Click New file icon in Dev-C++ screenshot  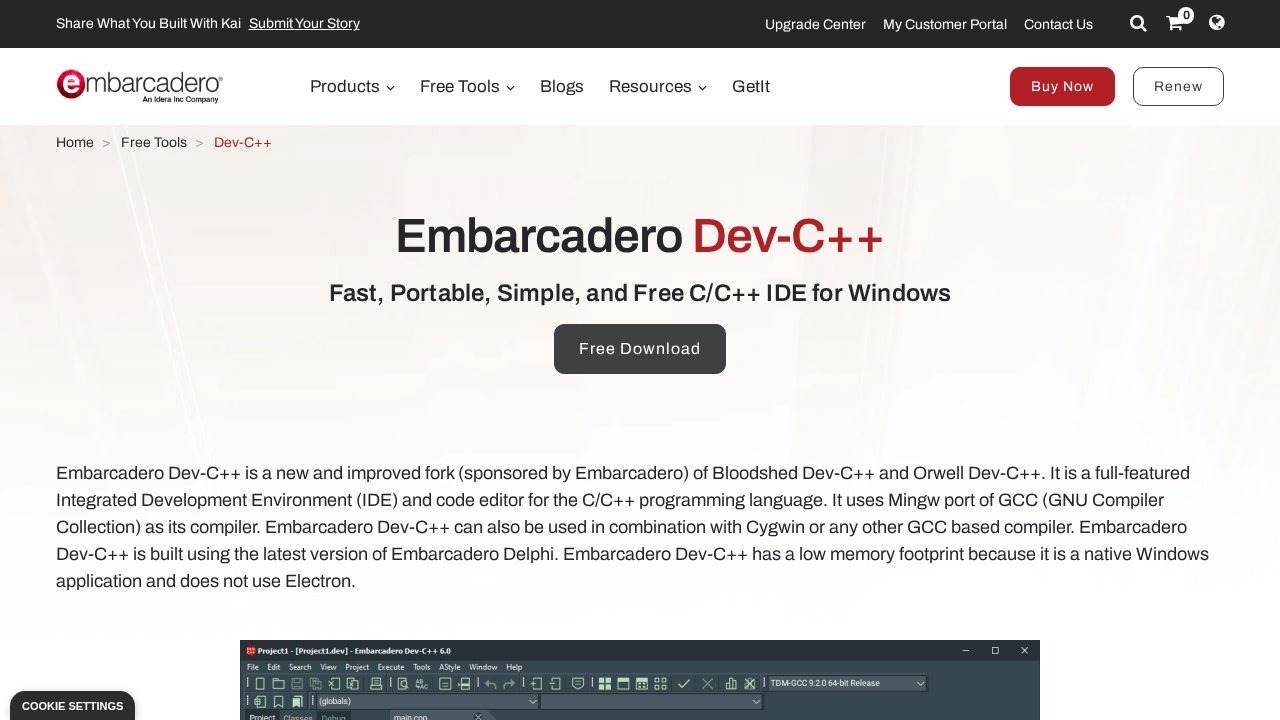(x=260, y=683)
